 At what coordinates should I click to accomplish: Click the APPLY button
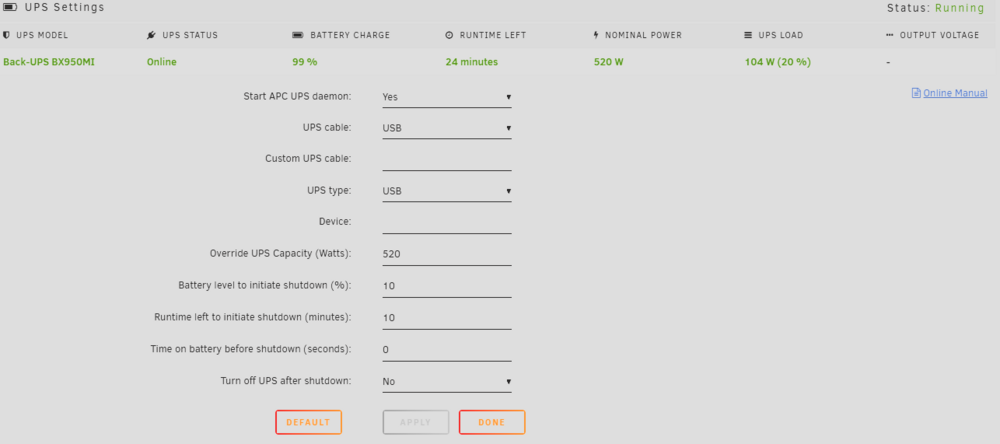point(416,422)
